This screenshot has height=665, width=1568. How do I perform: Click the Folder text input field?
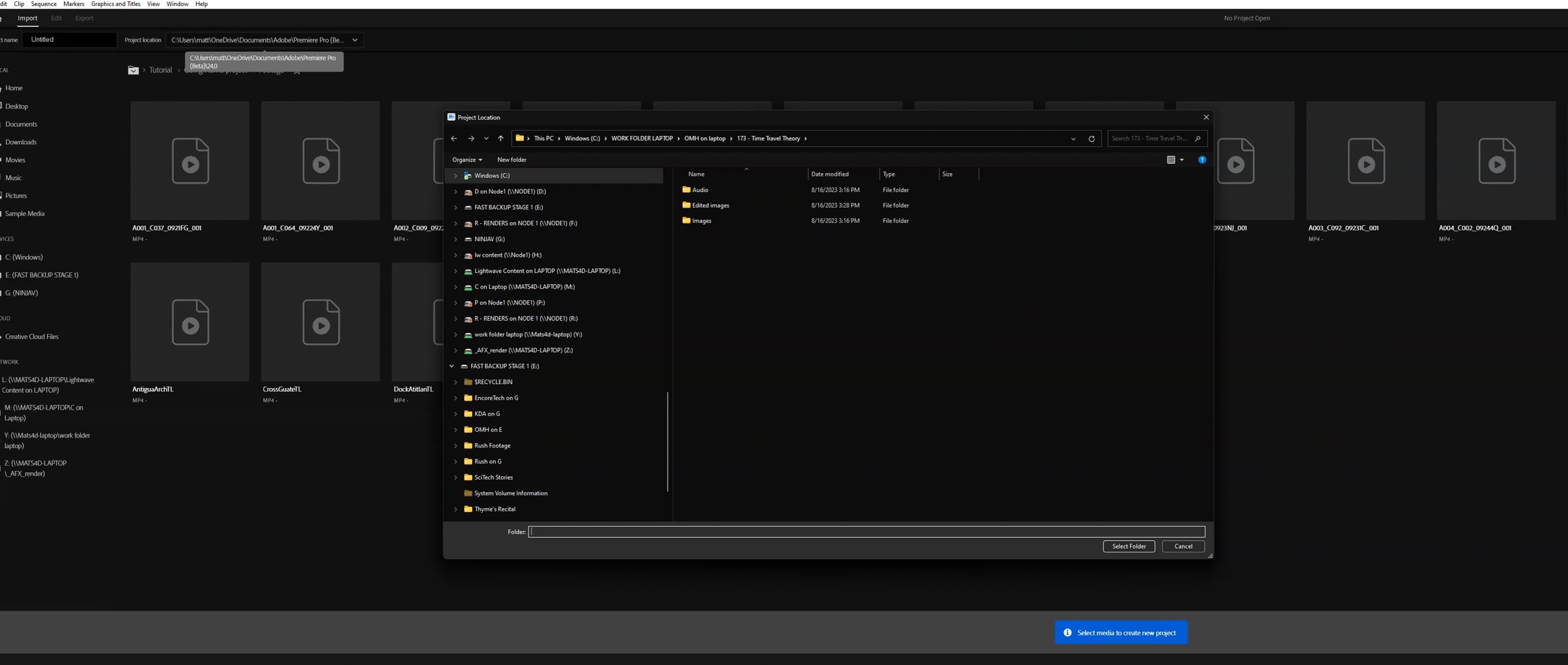pyautogui.click(x=866, y=532)
